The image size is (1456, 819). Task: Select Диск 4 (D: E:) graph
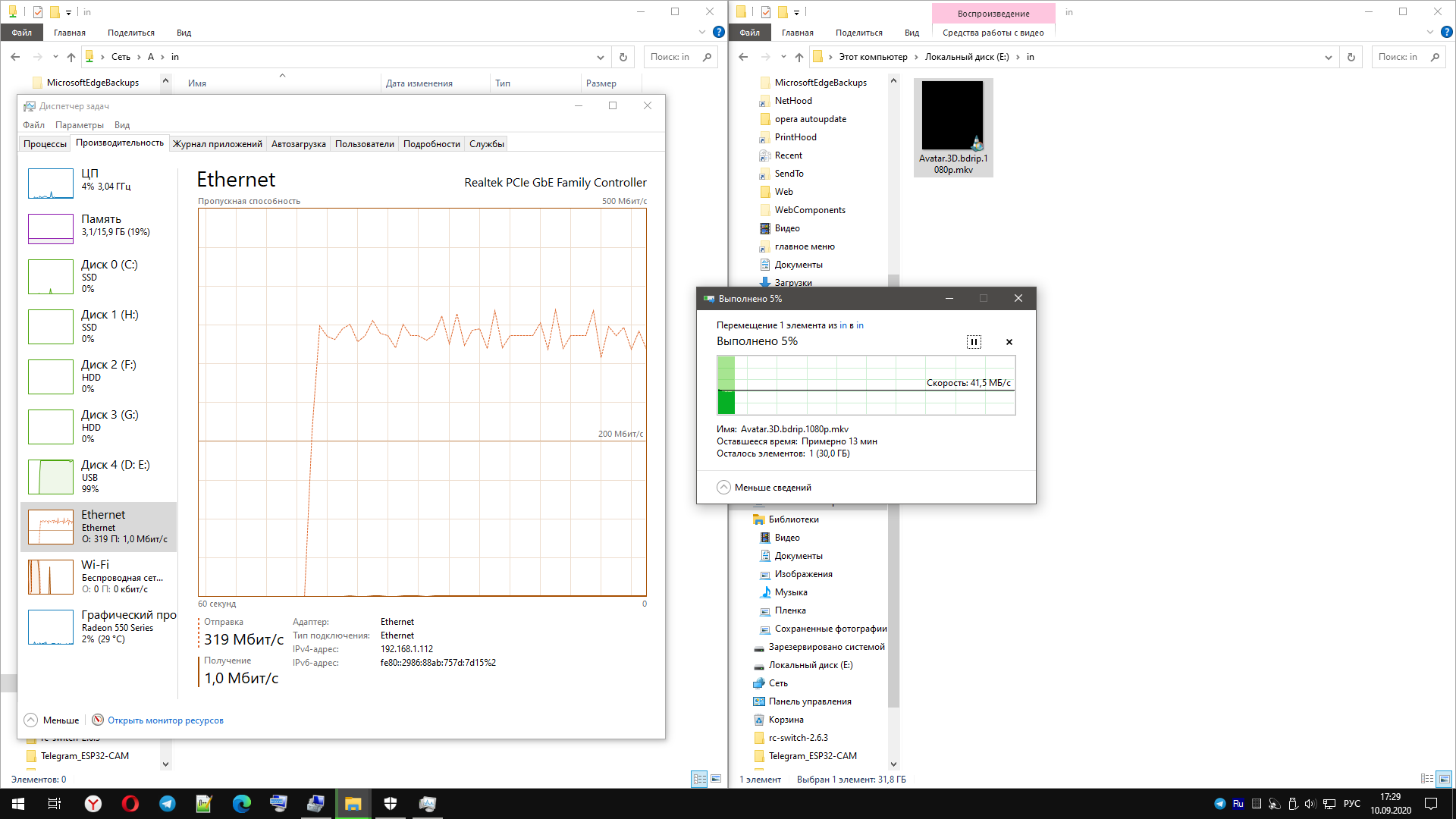pyautogui.click(x=99, y=476)
